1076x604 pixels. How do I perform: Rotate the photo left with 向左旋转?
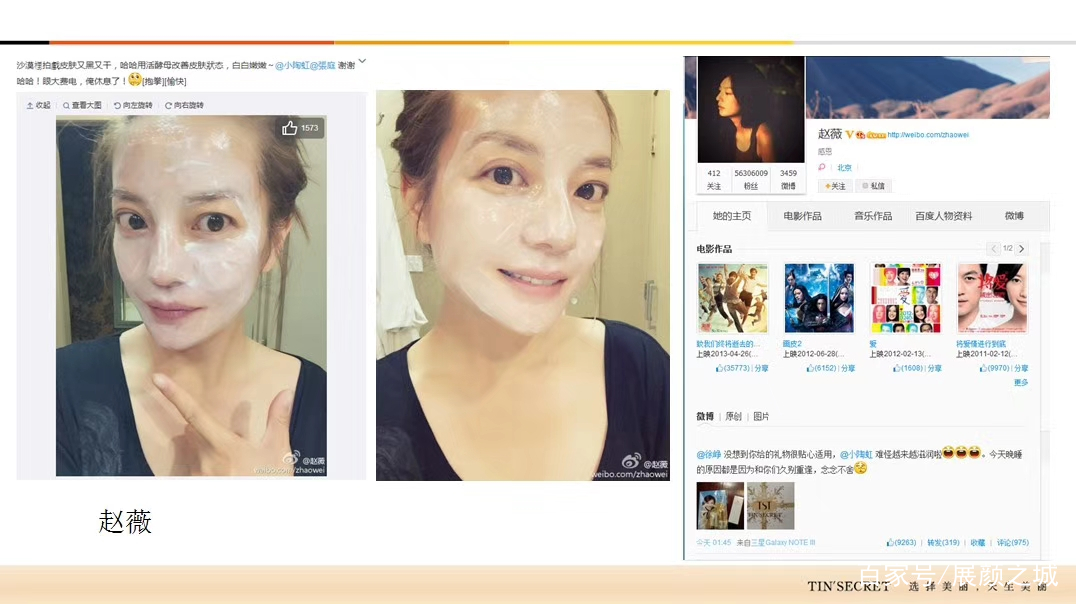[133, 105]
